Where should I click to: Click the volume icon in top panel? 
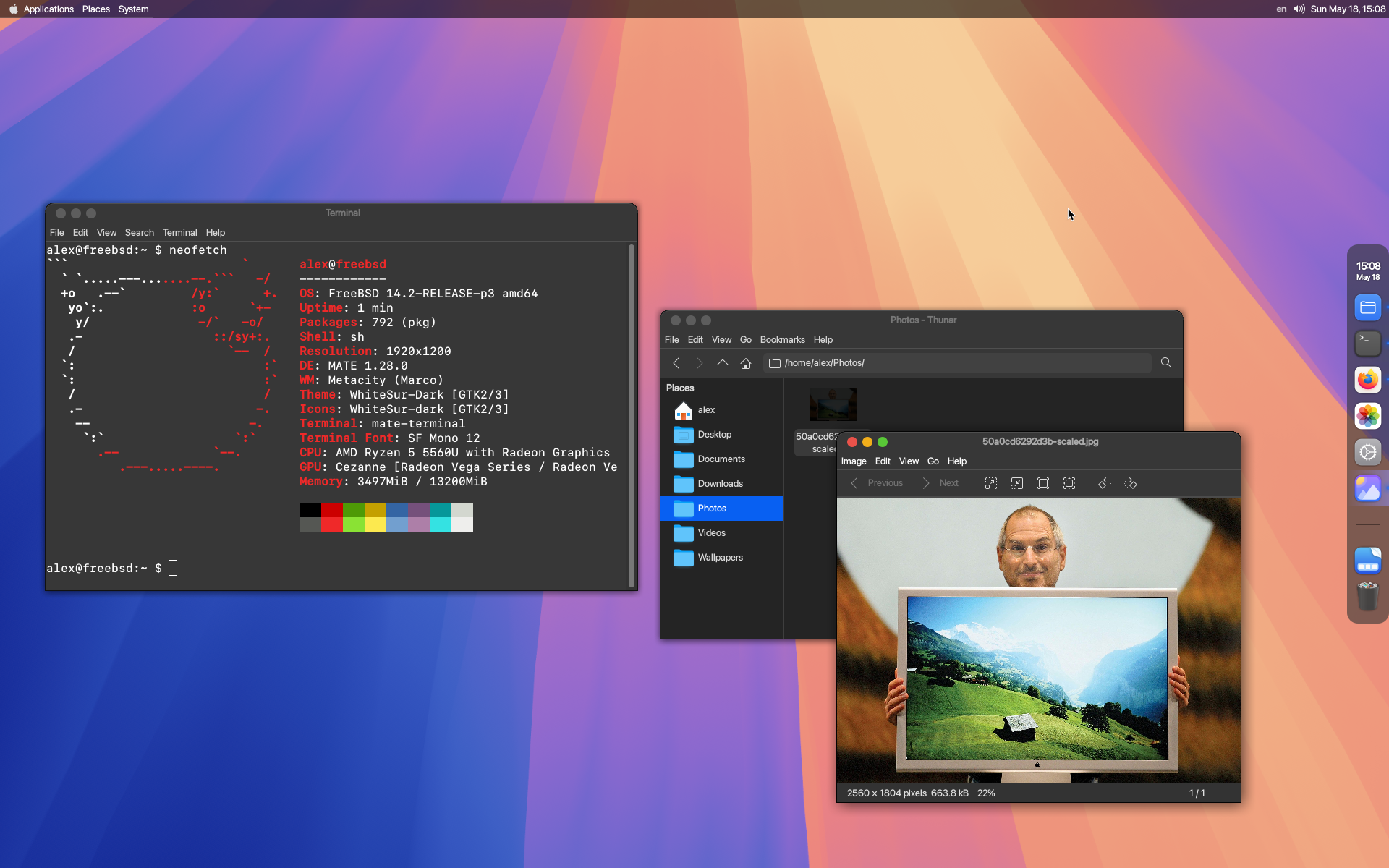pos(1299,9)
